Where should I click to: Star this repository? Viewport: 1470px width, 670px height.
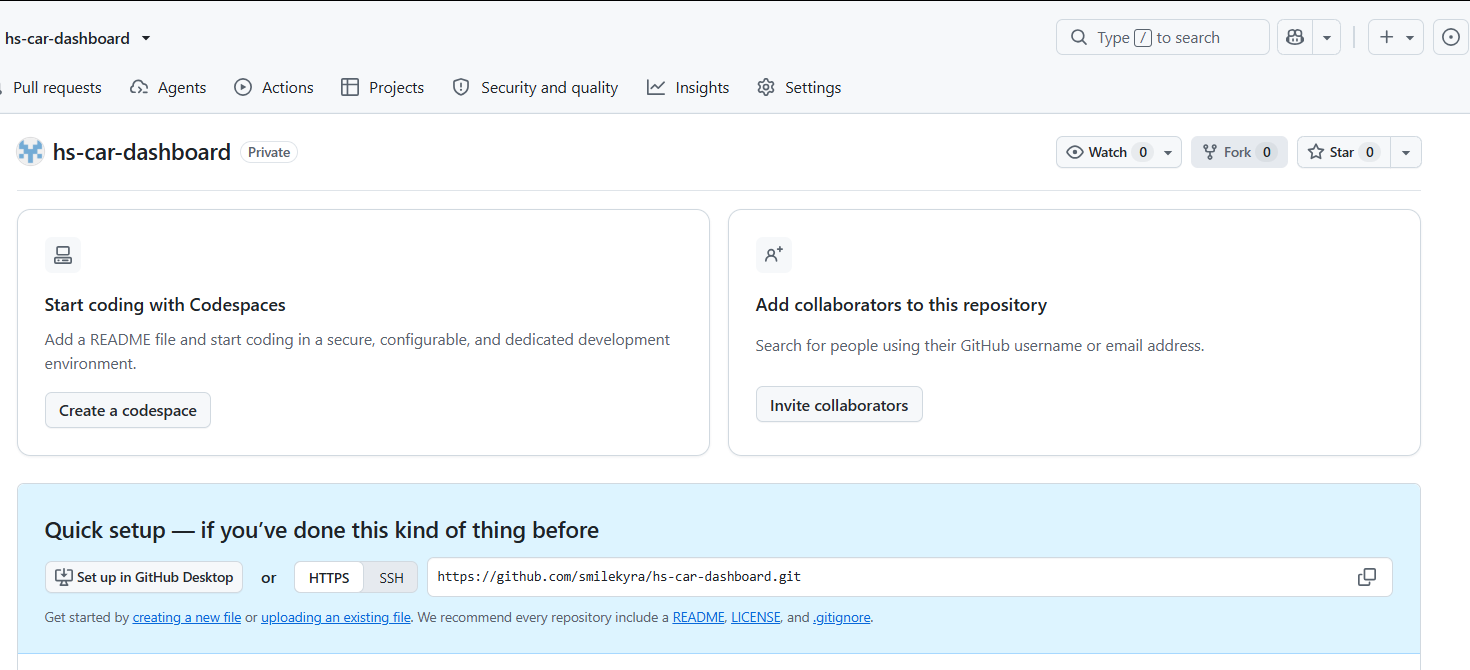pyautogui.click(x=1344, y=152)
